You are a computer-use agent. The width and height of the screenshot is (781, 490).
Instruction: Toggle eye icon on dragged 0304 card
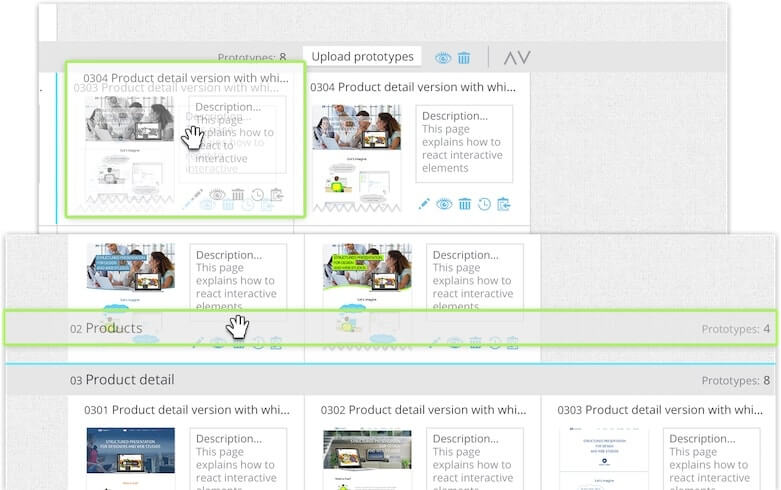coord(217,195)
